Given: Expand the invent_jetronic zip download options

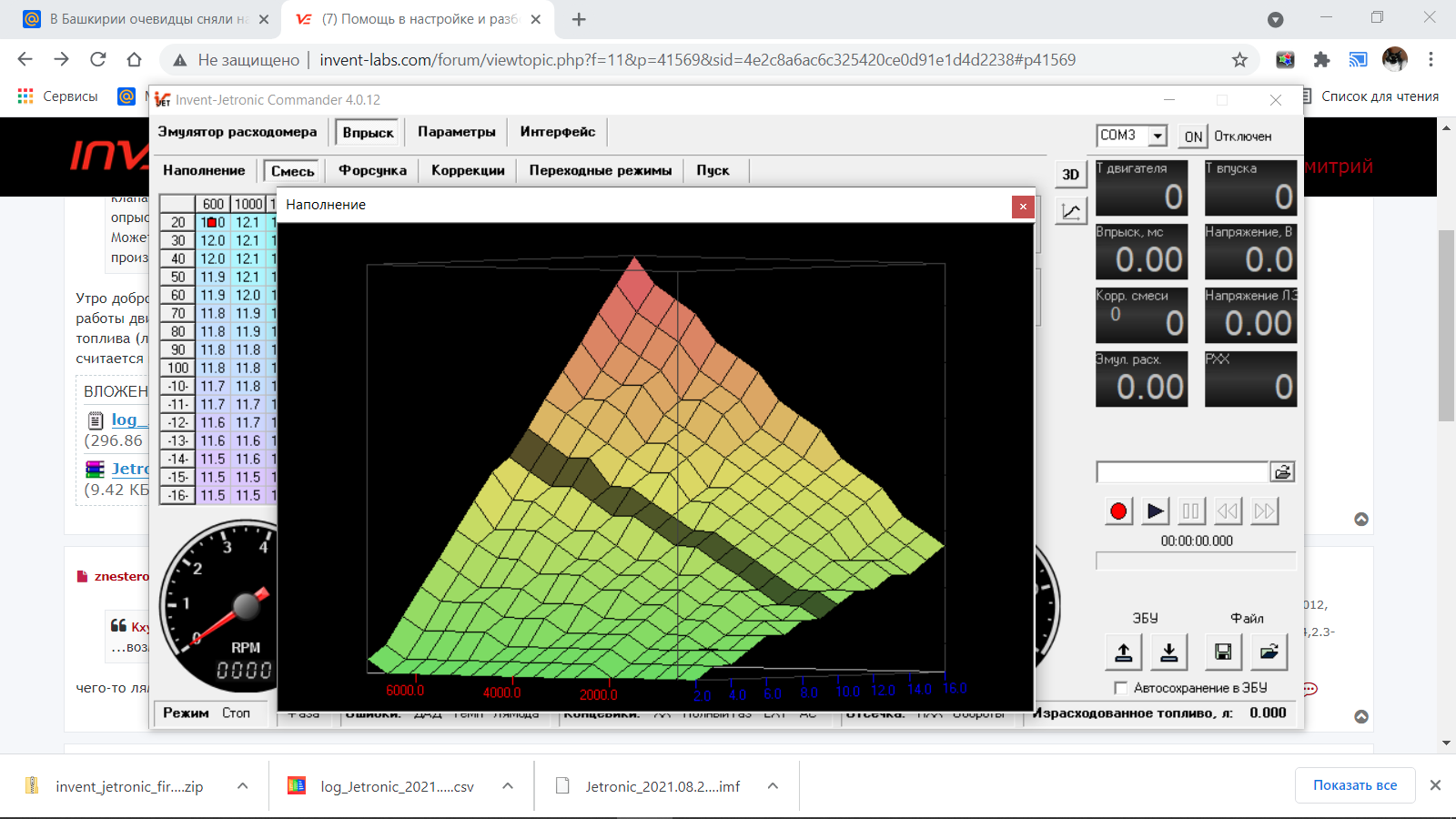Looking at the screenshot, I should coord(243,786).
